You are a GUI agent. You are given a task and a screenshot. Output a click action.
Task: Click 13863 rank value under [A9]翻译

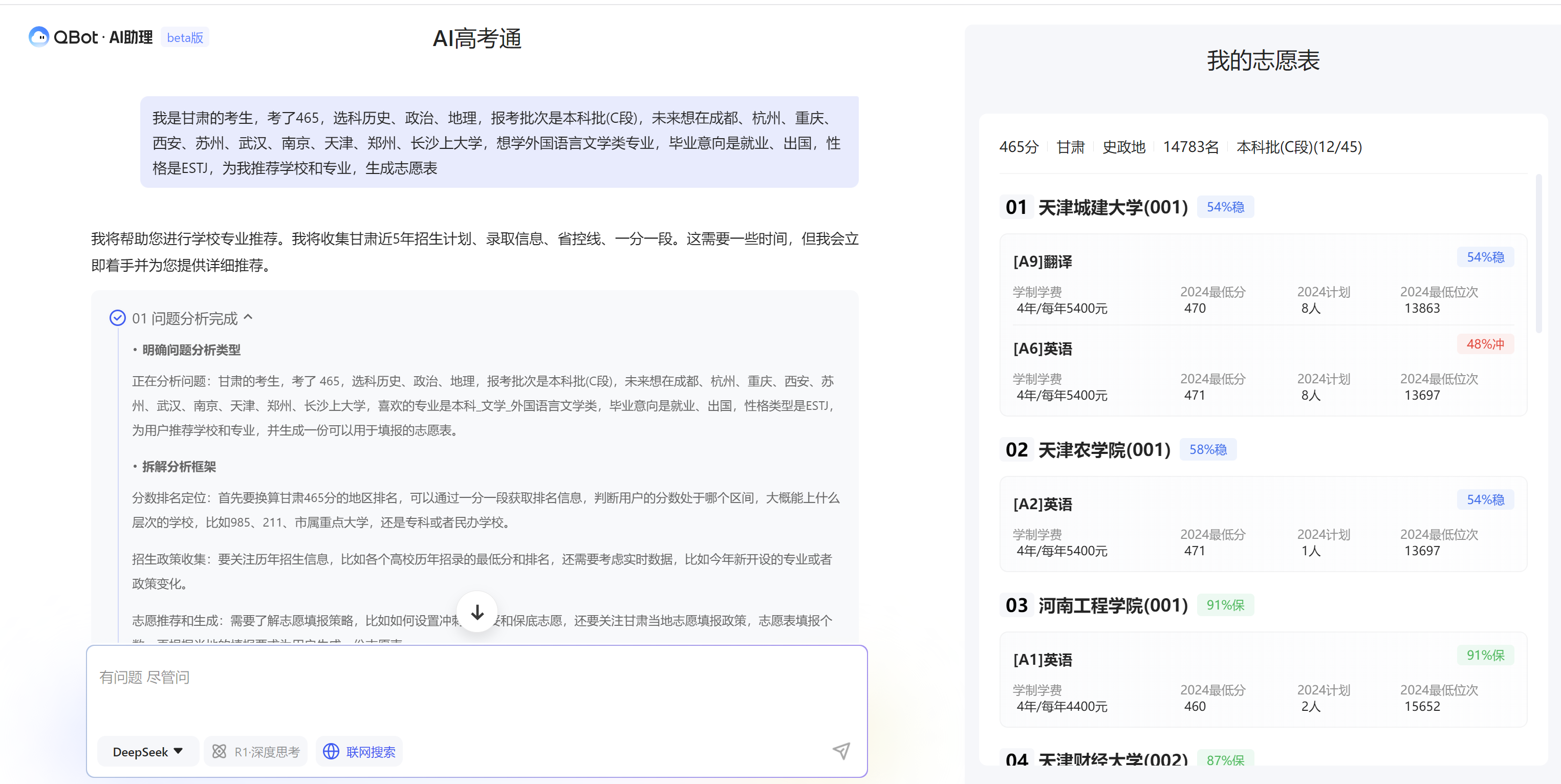(1422, 308)
